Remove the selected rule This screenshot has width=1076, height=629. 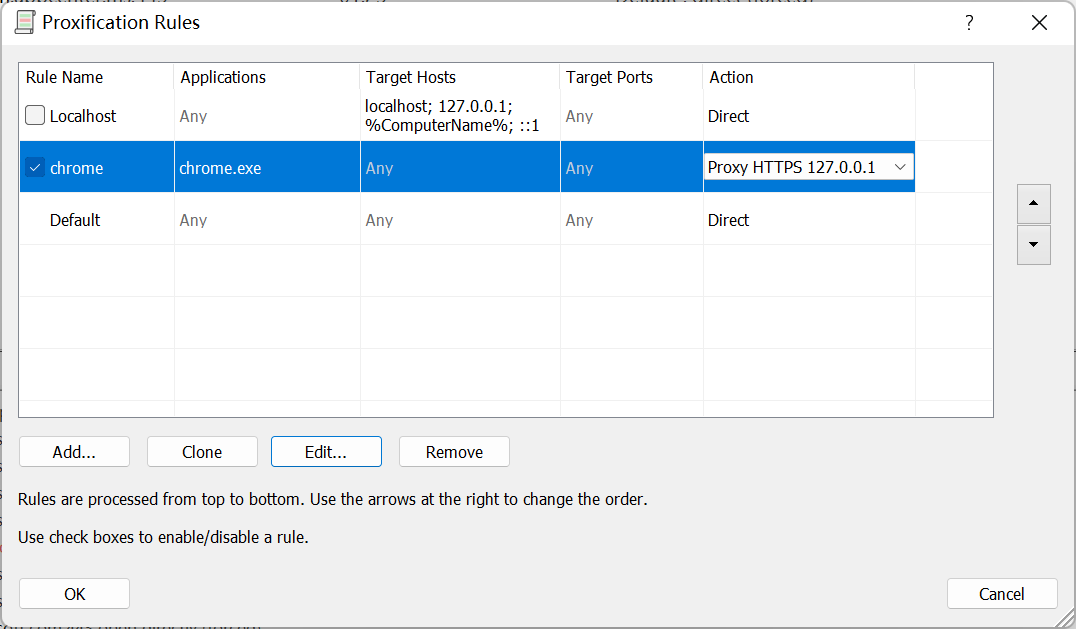[454, 452]
